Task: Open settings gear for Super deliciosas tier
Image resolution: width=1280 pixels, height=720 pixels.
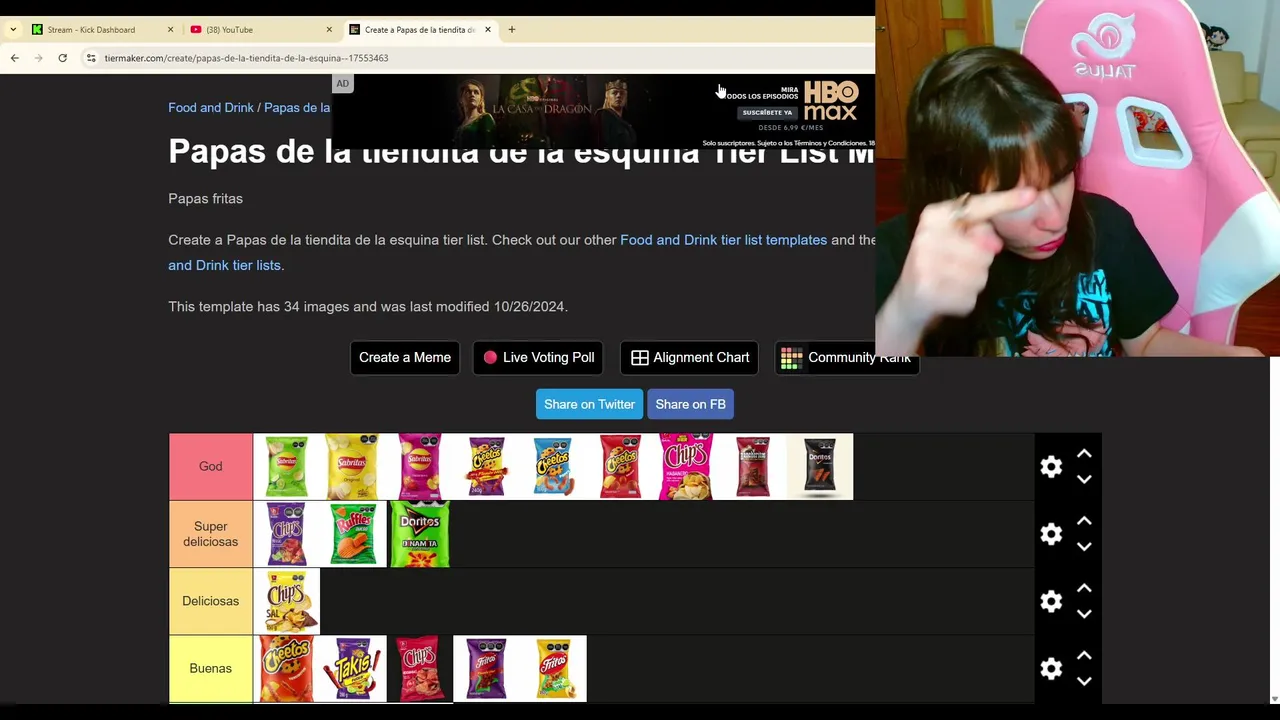Action: tap(1051, 534)
